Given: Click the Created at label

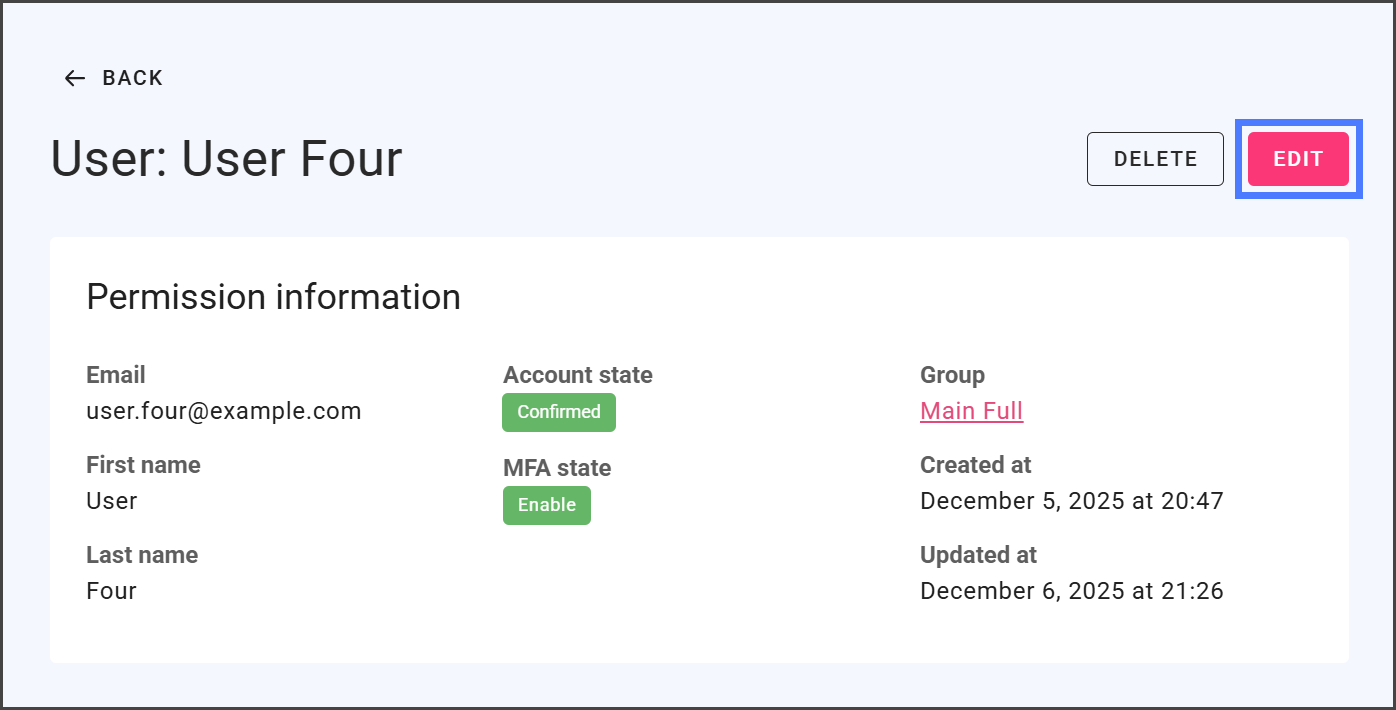Looking at the screenshot, I should coord(975,465).
